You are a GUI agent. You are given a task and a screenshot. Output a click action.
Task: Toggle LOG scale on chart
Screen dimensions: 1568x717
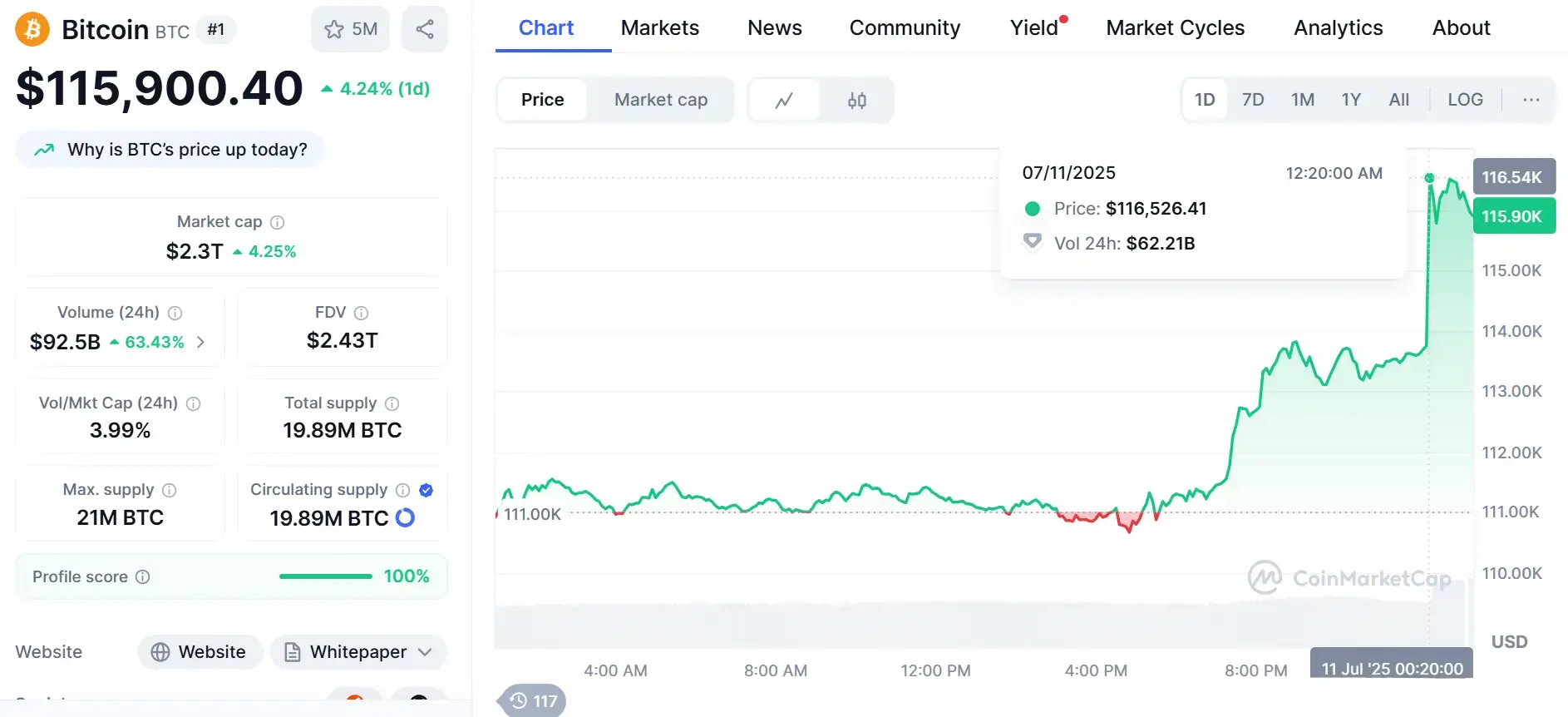[1465, 100]
